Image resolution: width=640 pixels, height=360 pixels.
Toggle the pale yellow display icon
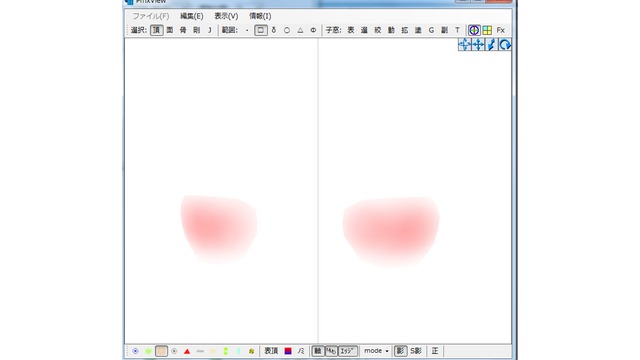[213, 351]
